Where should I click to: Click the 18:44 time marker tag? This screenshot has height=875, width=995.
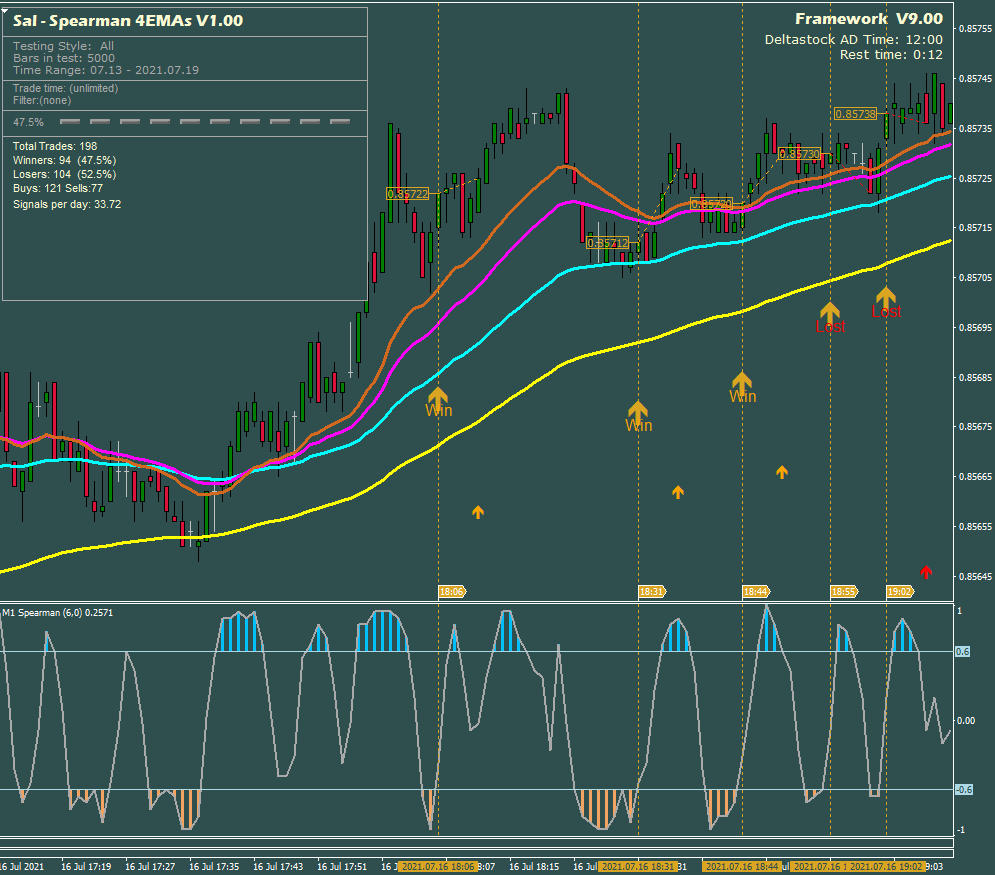click(x=755, y=592)
